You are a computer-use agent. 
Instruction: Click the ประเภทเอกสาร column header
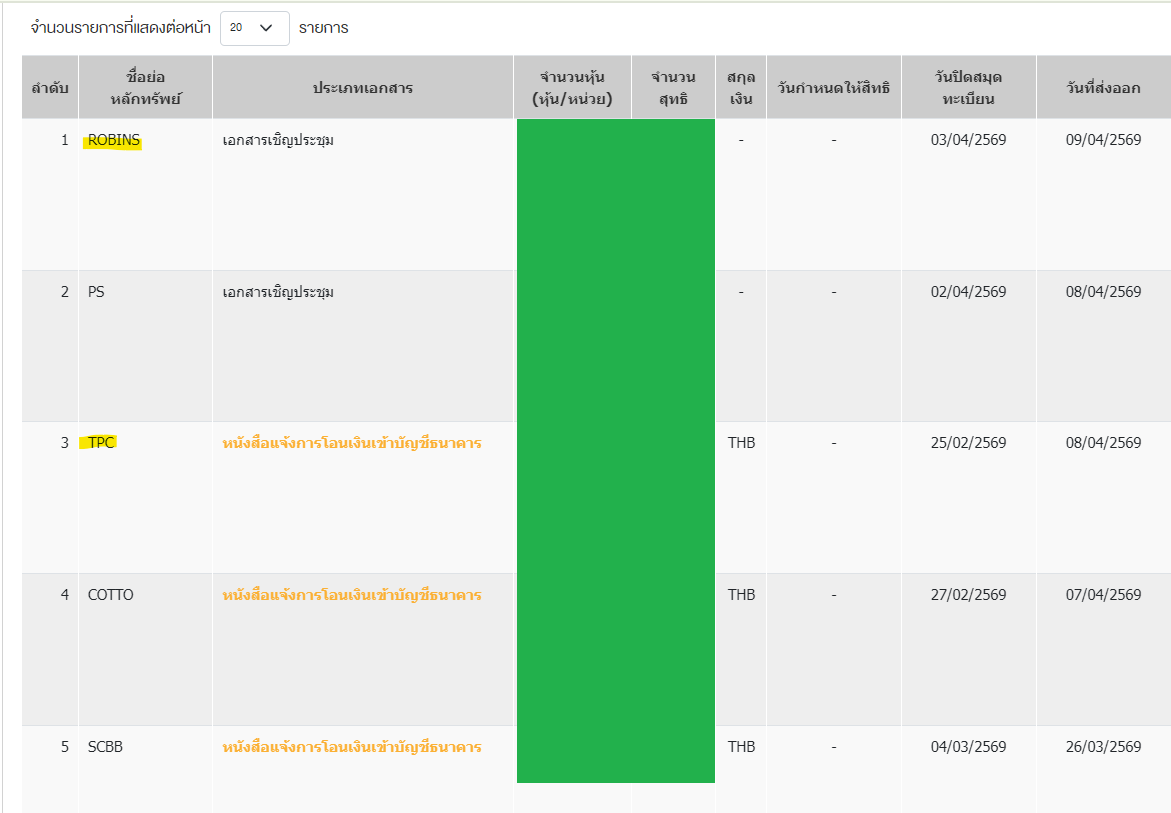coord(363,88)
